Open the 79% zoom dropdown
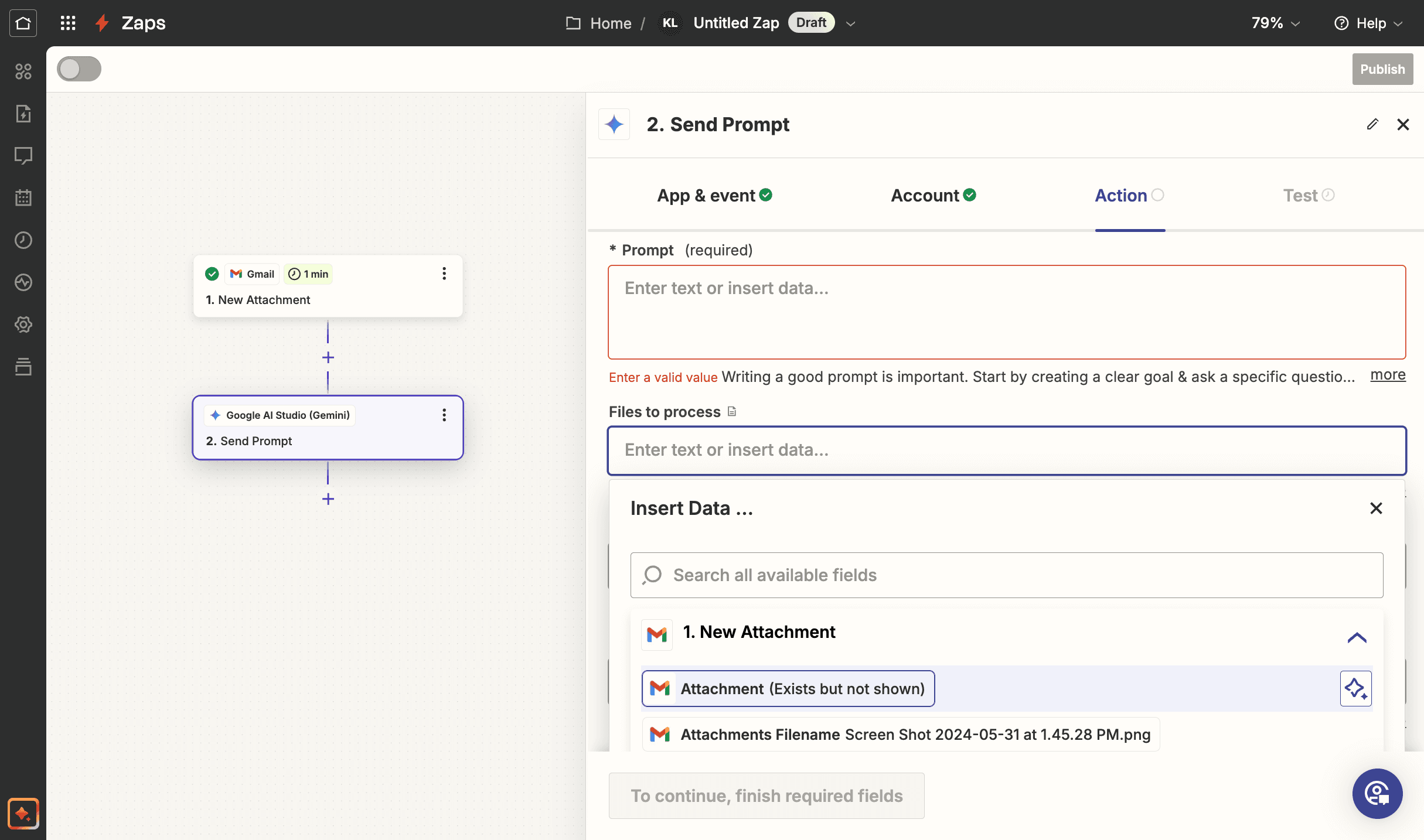The width and height of the screenshot is (1424, 840). [1276, 23]
